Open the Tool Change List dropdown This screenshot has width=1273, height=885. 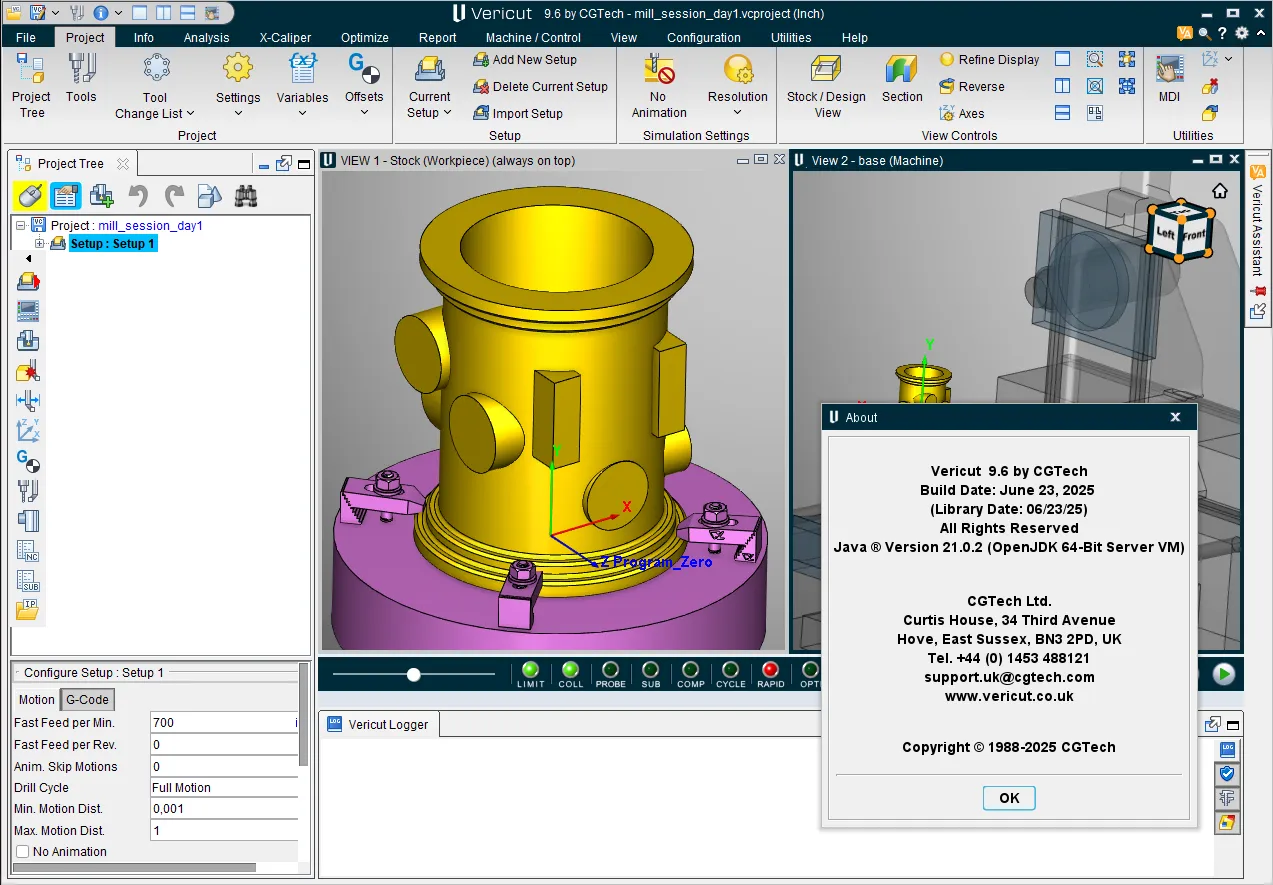tap(154, 86)
